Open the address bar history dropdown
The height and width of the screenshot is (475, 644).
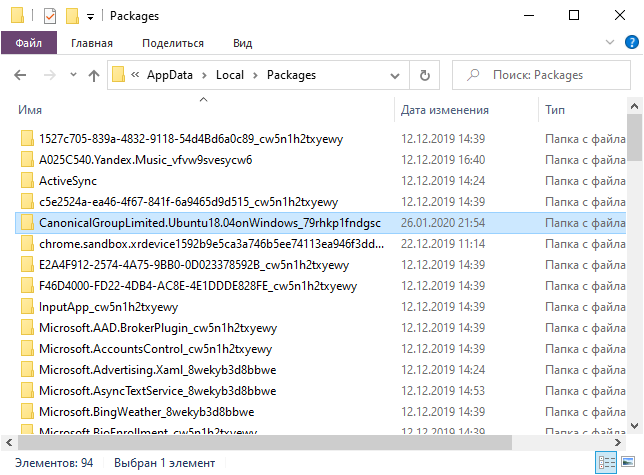(395, 76)
